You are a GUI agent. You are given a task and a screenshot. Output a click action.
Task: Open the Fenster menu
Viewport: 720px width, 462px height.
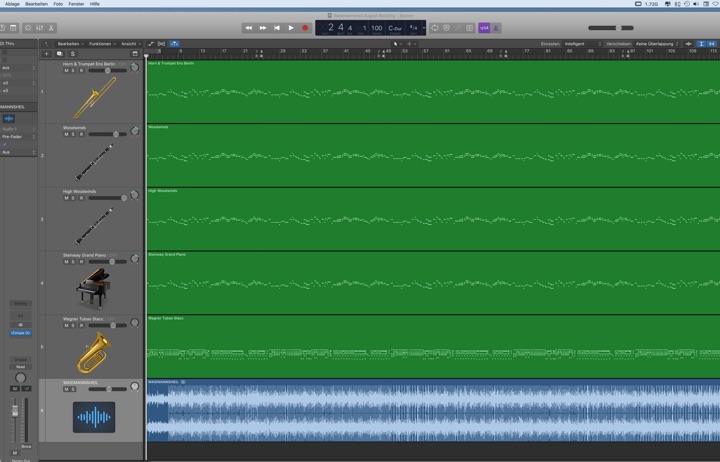[76, 4]
